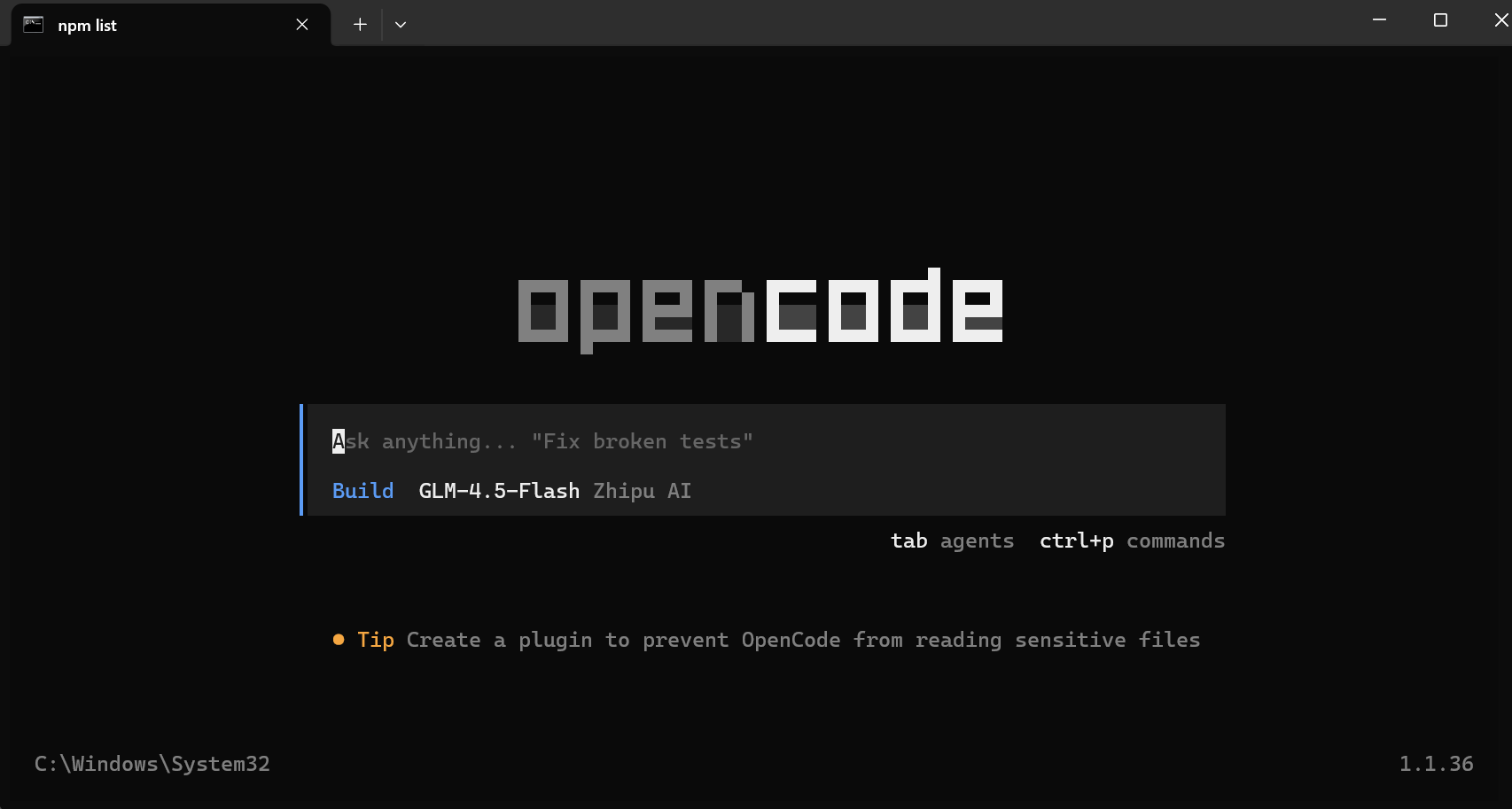Open a new terminal tab with the plus icon
The height and width of the screenshot is (809, 1512).
(x=360, y=25)
